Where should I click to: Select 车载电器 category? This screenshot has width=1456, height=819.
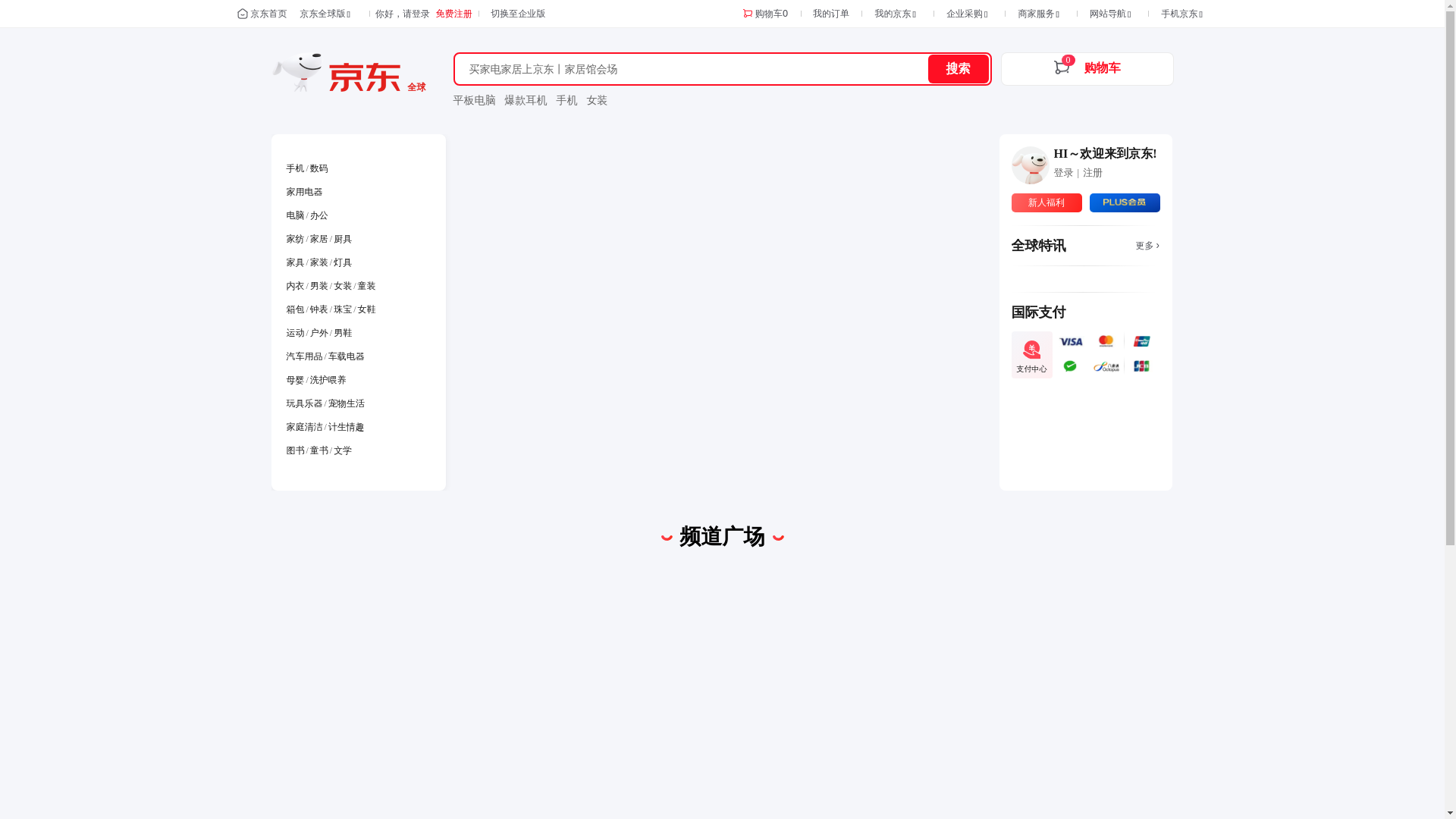(346, 356)
